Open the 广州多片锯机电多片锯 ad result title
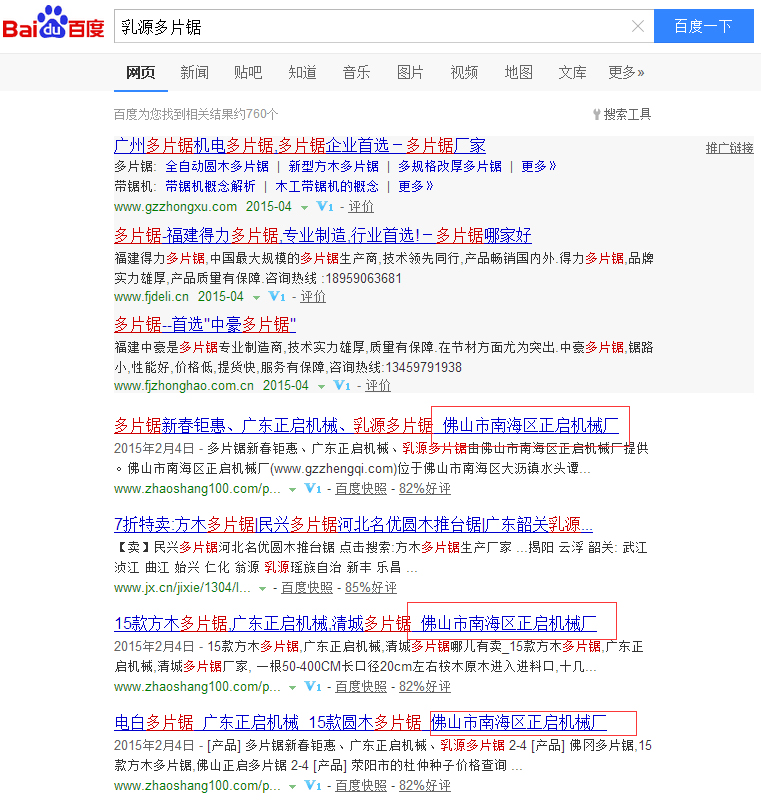Image resolution: width=761 pixels, height=806 pixels. [x=300, y=146]
